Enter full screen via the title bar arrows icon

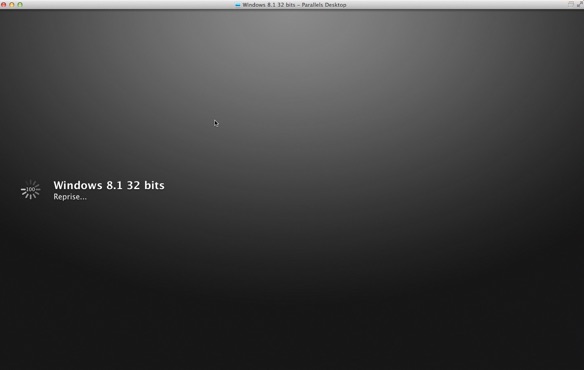[580, 4]
